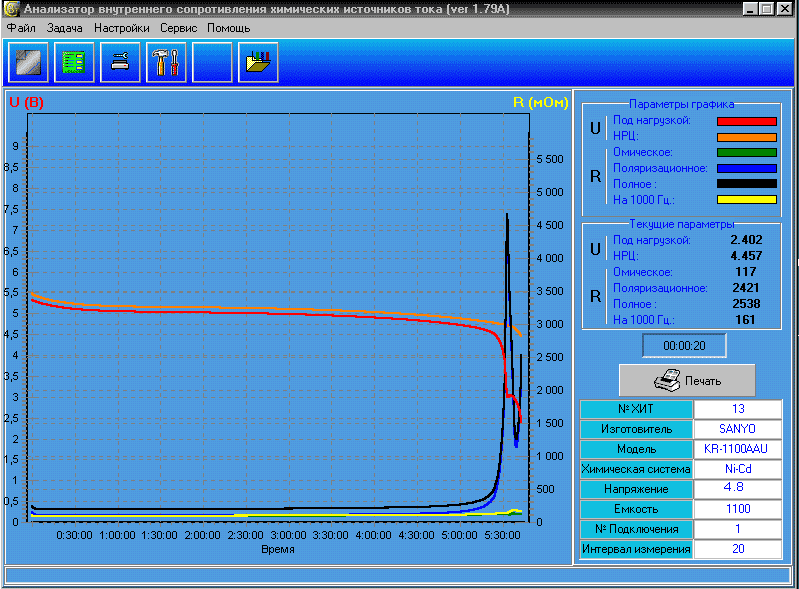Click the red Под нагрузкой color swatch
The height and width of the screenshot is (589, 799).
(747, 121)
